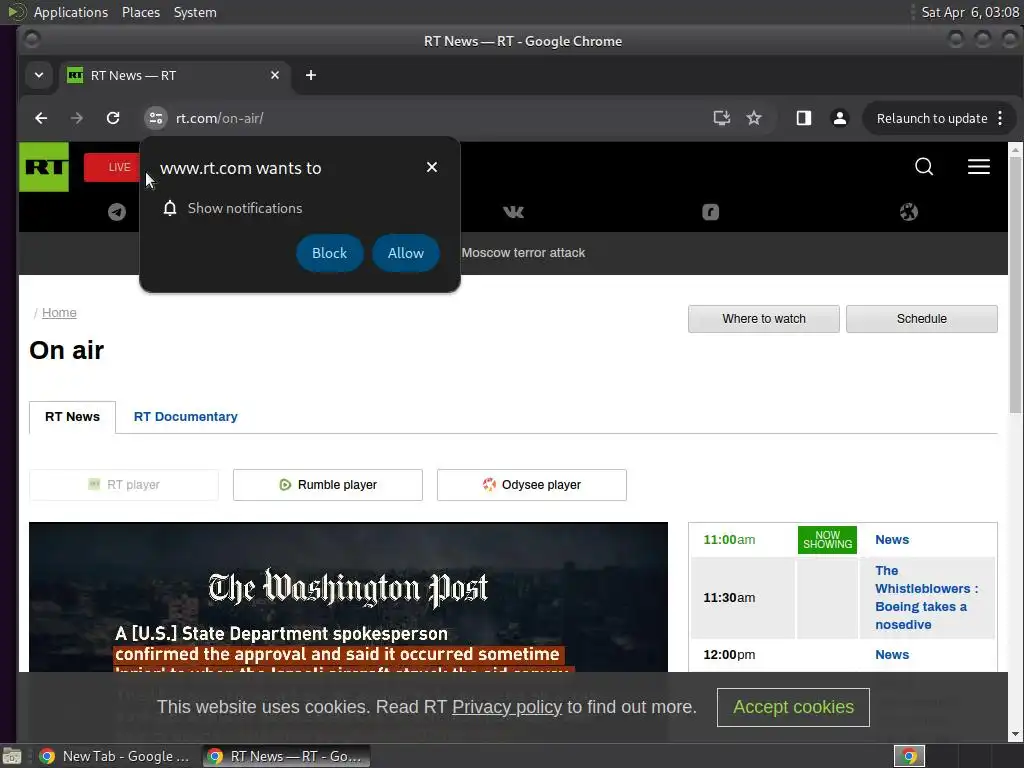Click Where to watch button

763,319
